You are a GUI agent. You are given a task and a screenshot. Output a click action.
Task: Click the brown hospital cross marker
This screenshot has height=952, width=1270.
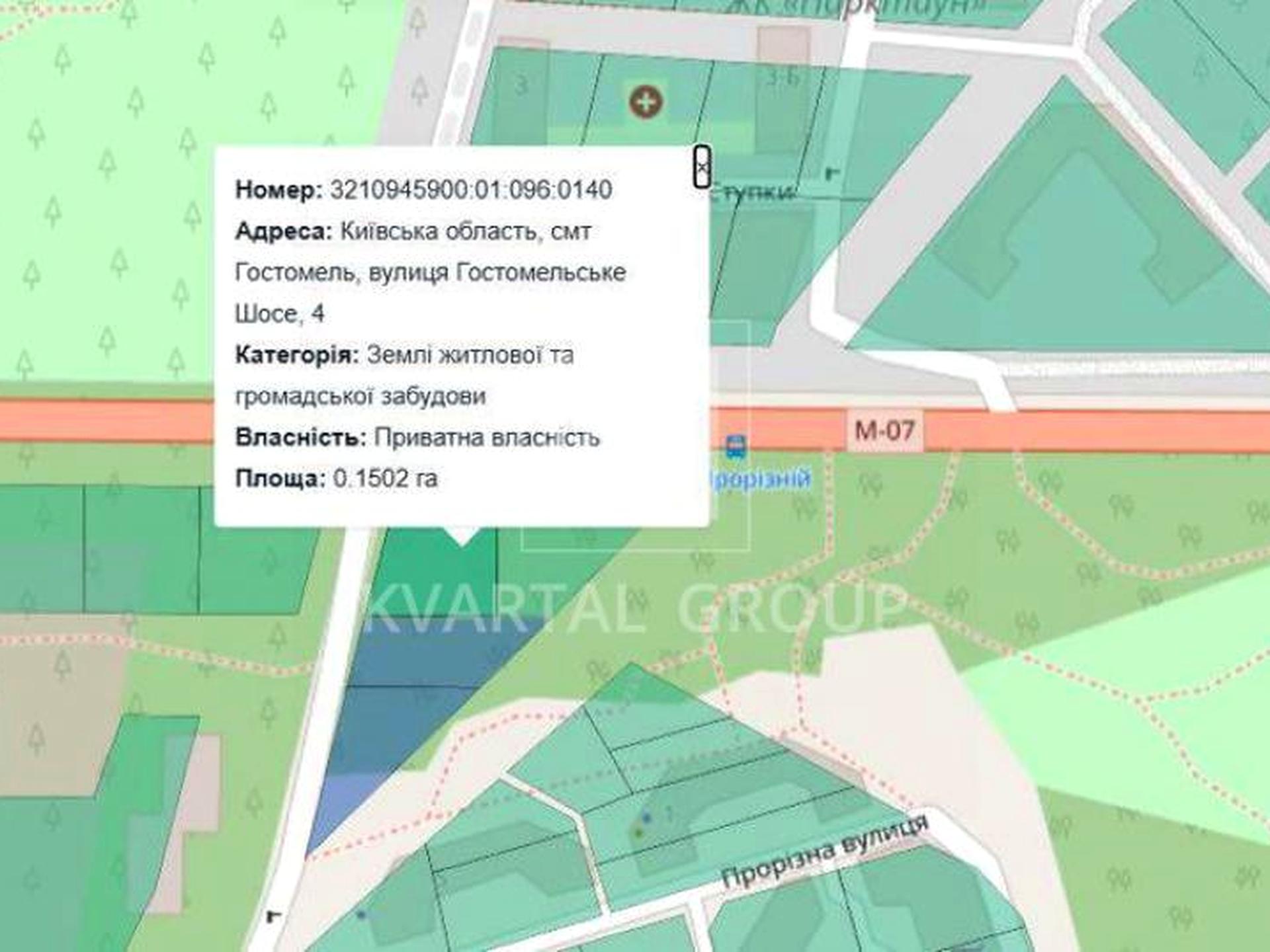pos(646,102)
